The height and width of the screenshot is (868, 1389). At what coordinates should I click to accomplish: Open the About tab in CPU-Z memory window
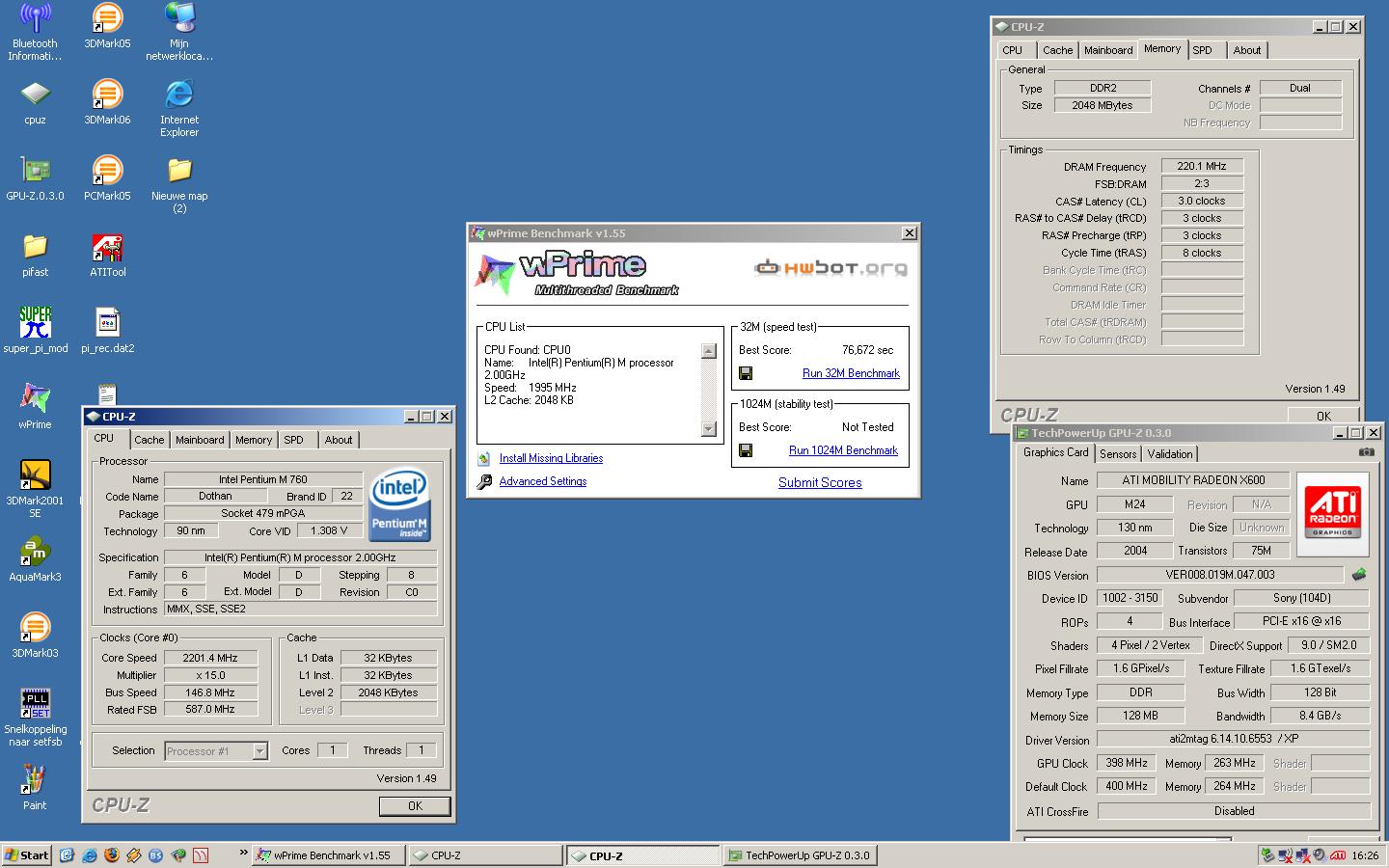[x=1246, y=50]
